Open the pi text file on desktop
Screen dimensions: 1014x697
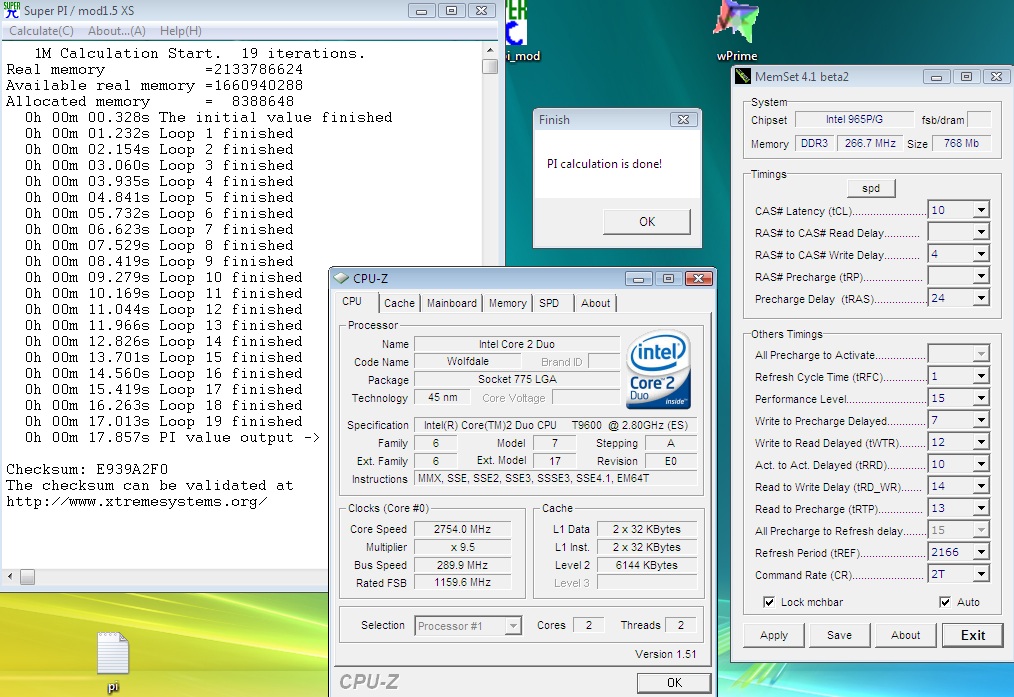click(x=113, y=661)
